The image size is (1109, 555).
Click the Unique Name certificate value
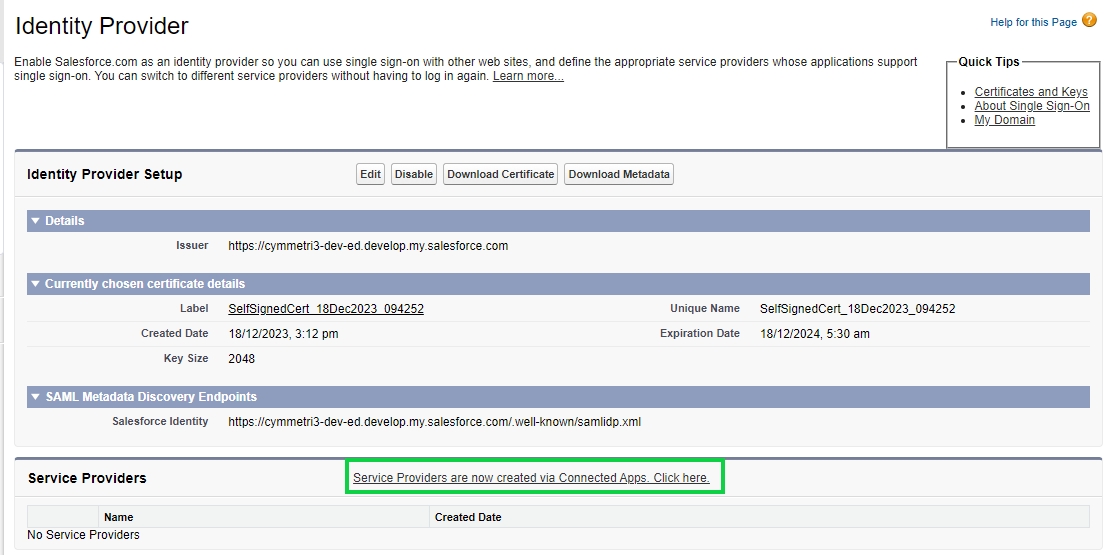click(x=857, y=309)
